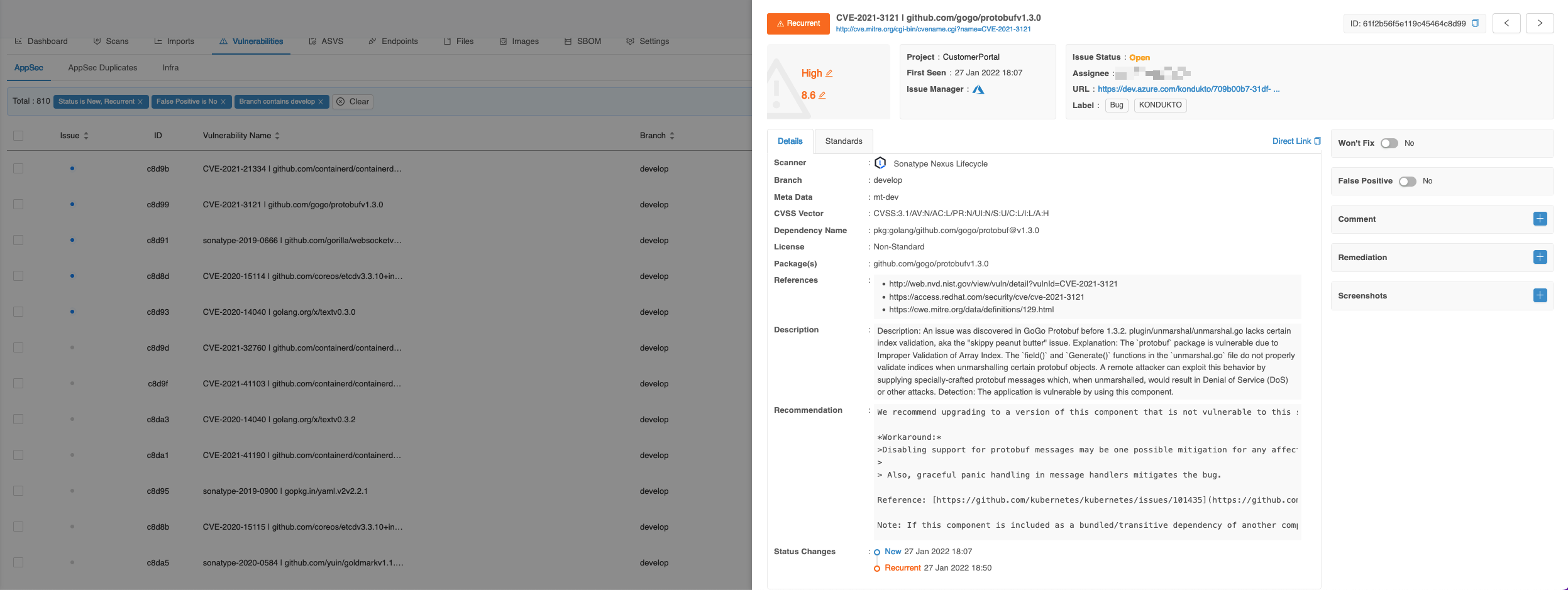This screenshot has height=590, width=1568.
Task: Switch to the Infra tab
Action: (170, 68)
